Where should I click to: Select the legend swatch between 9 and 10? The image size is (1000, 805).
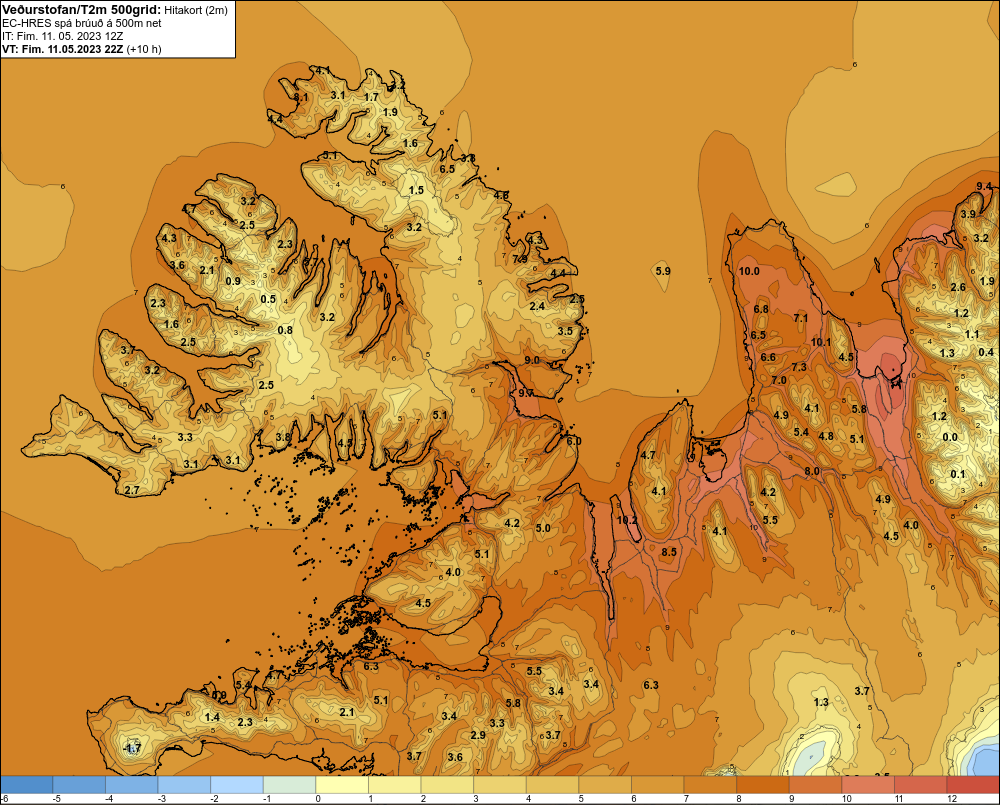click(816, 785)
